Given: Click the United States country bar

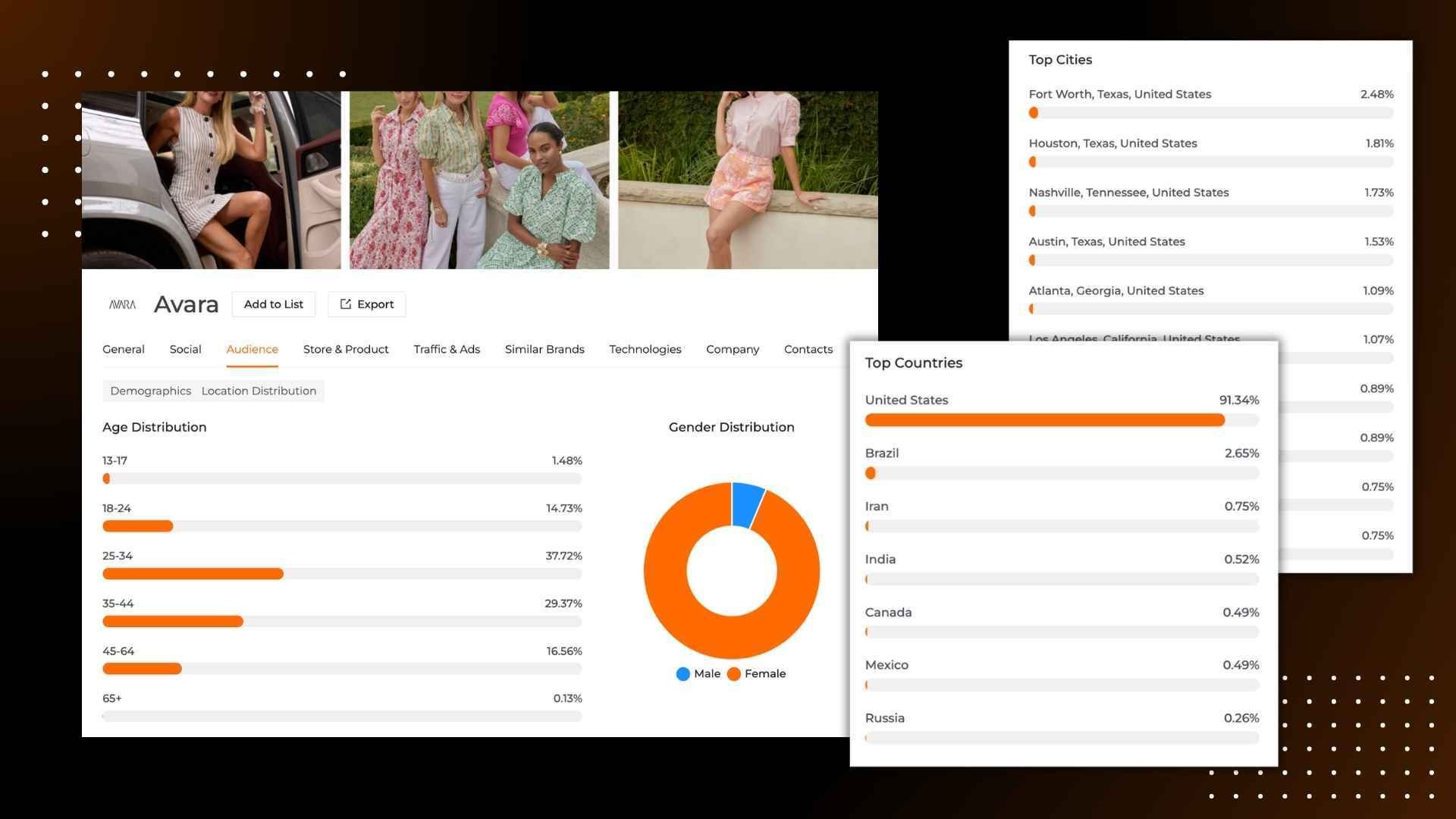Looking at the screenshot, I should (1062, 420).
